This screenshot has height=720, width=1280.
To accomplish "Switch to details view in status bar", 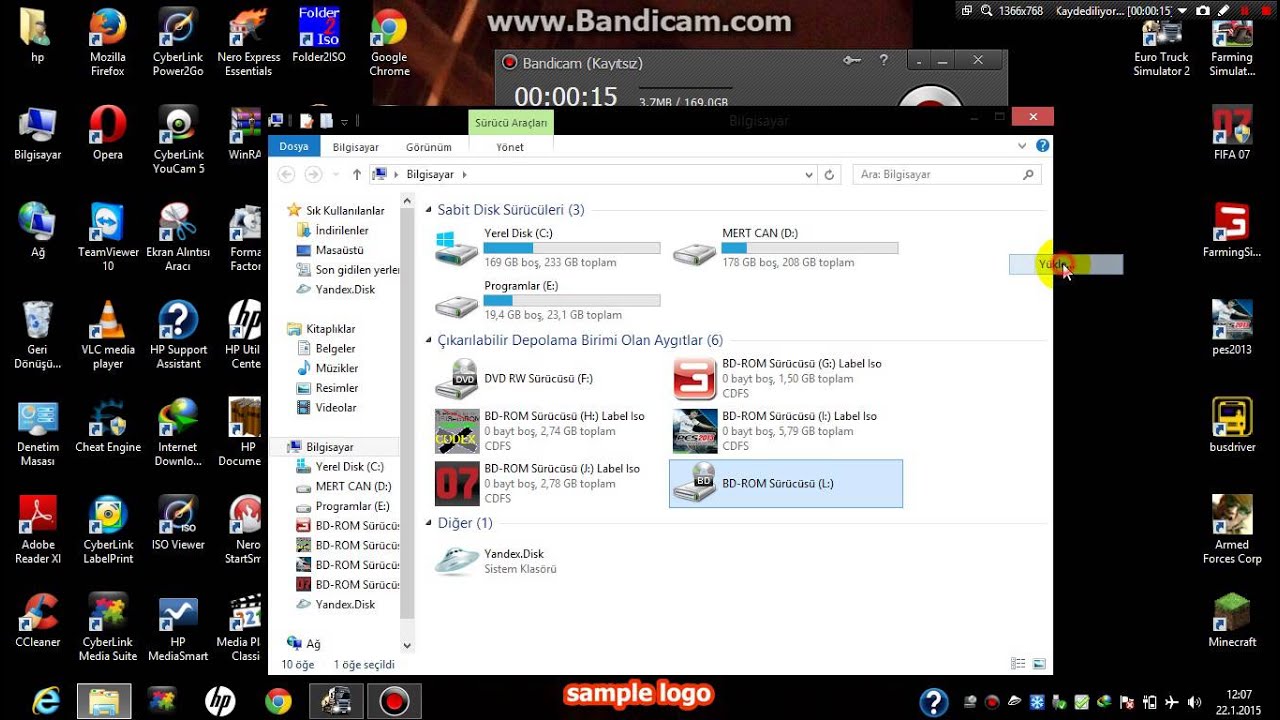I will [1018, 664].
